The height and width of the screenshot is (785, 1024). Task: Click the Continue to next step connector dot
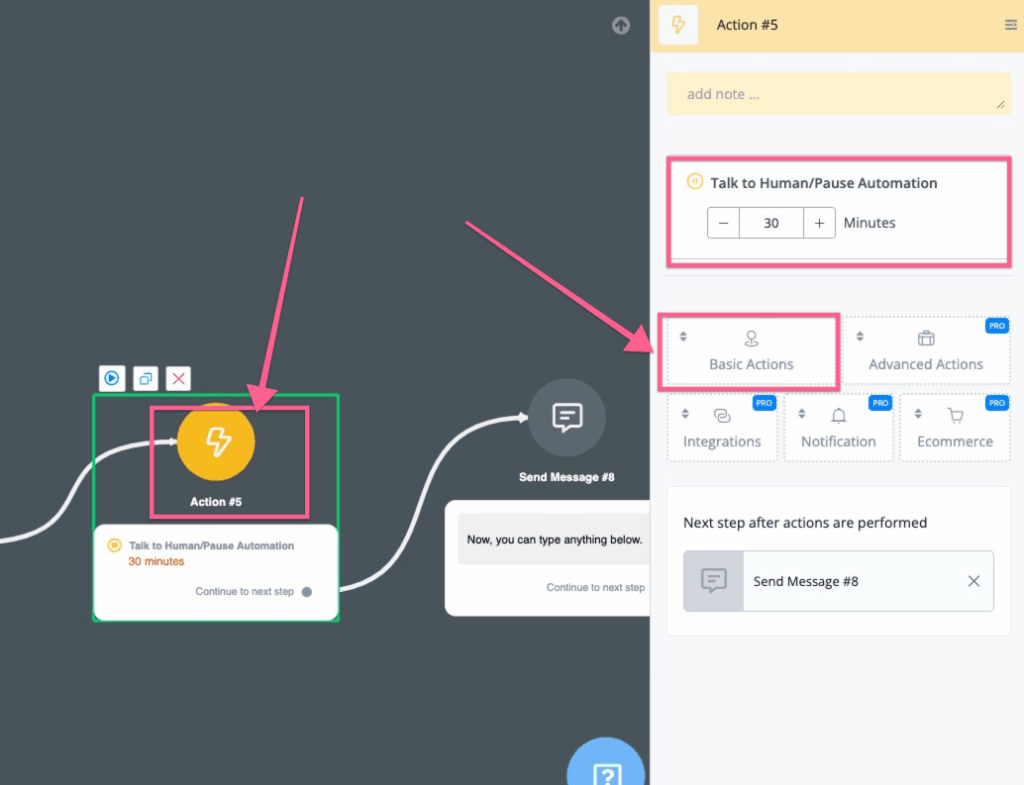point(307,592)
